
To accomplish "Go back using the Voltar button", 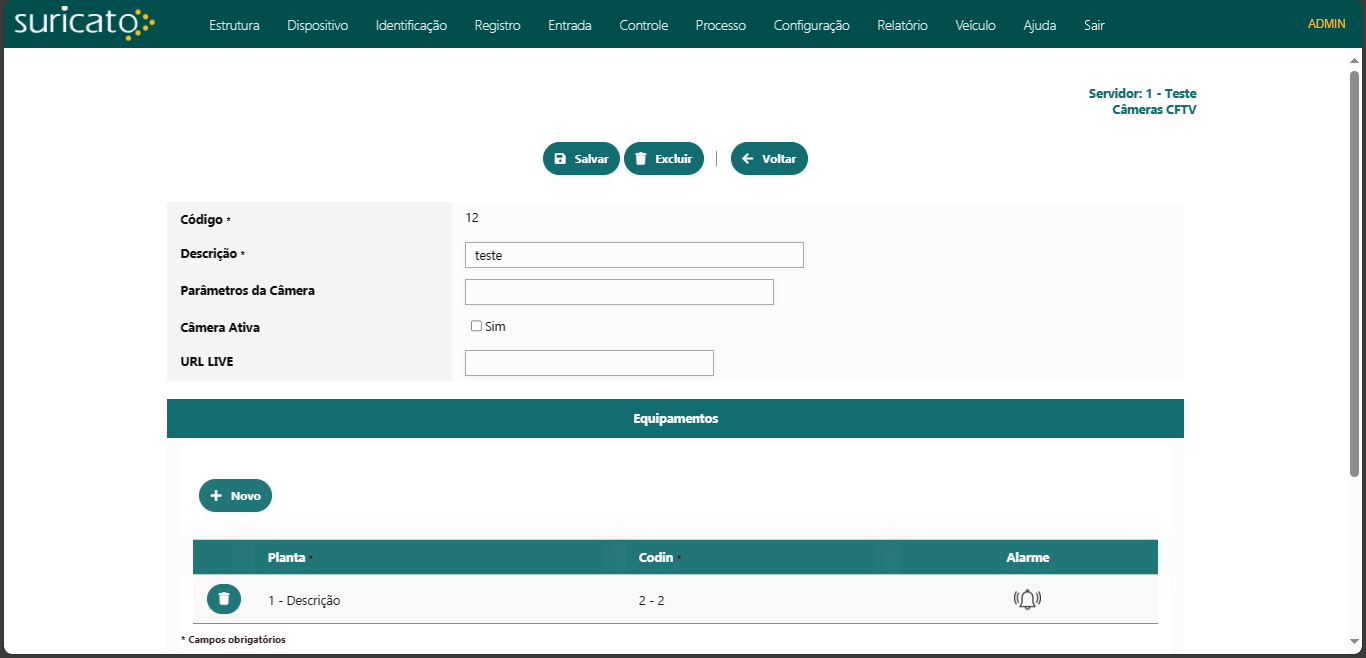I will tap(769, 159).
